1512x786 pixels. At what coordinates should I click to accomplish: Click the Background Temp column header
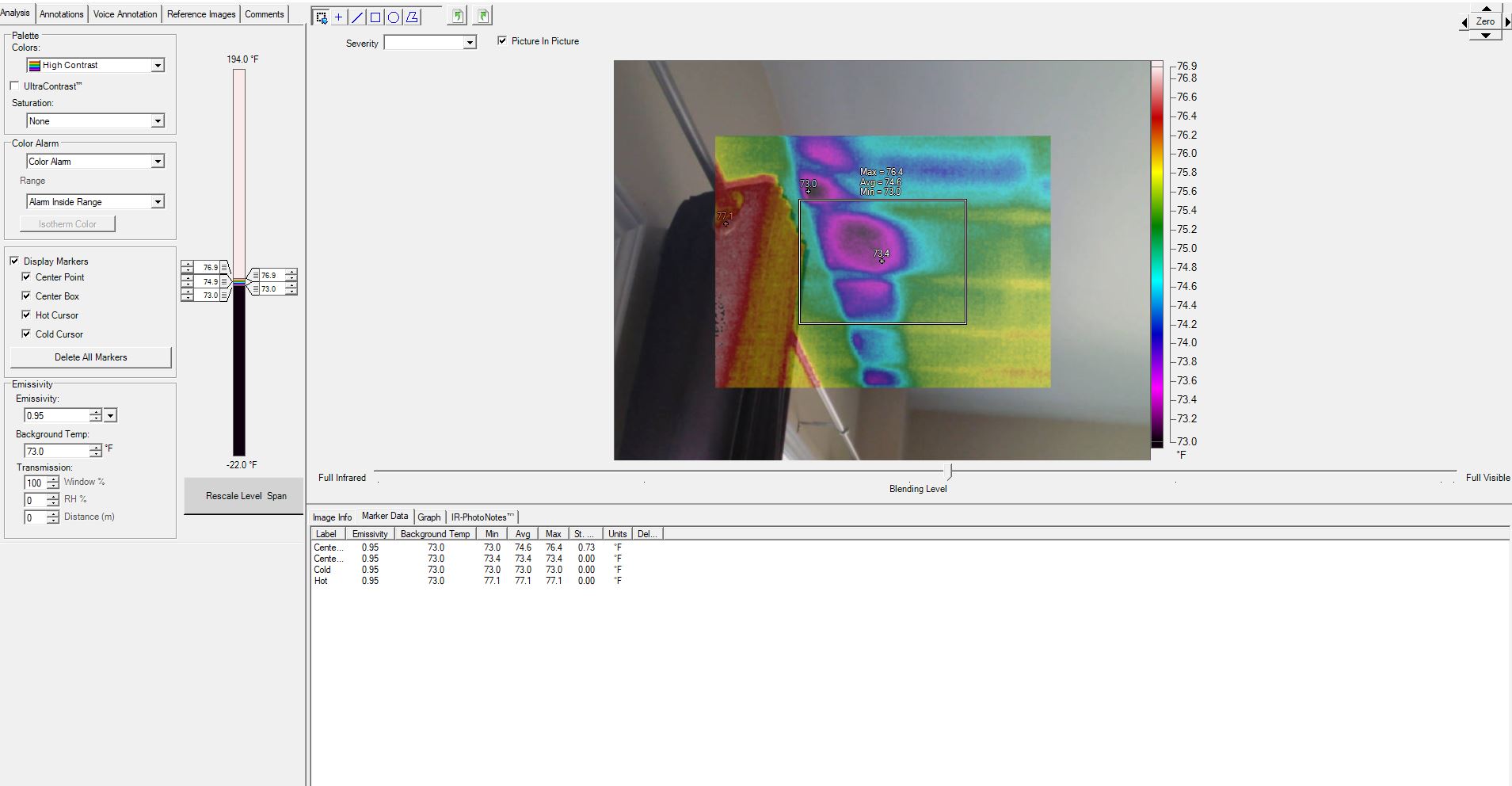pyautogui.click(x=435, y=534)
